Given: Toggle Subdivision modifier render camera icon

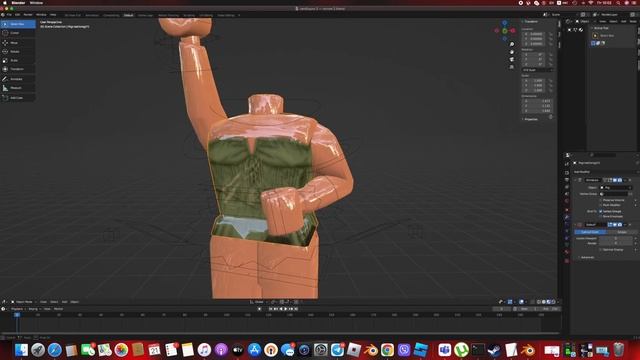Looking at the screenshot, I should 620,224.
